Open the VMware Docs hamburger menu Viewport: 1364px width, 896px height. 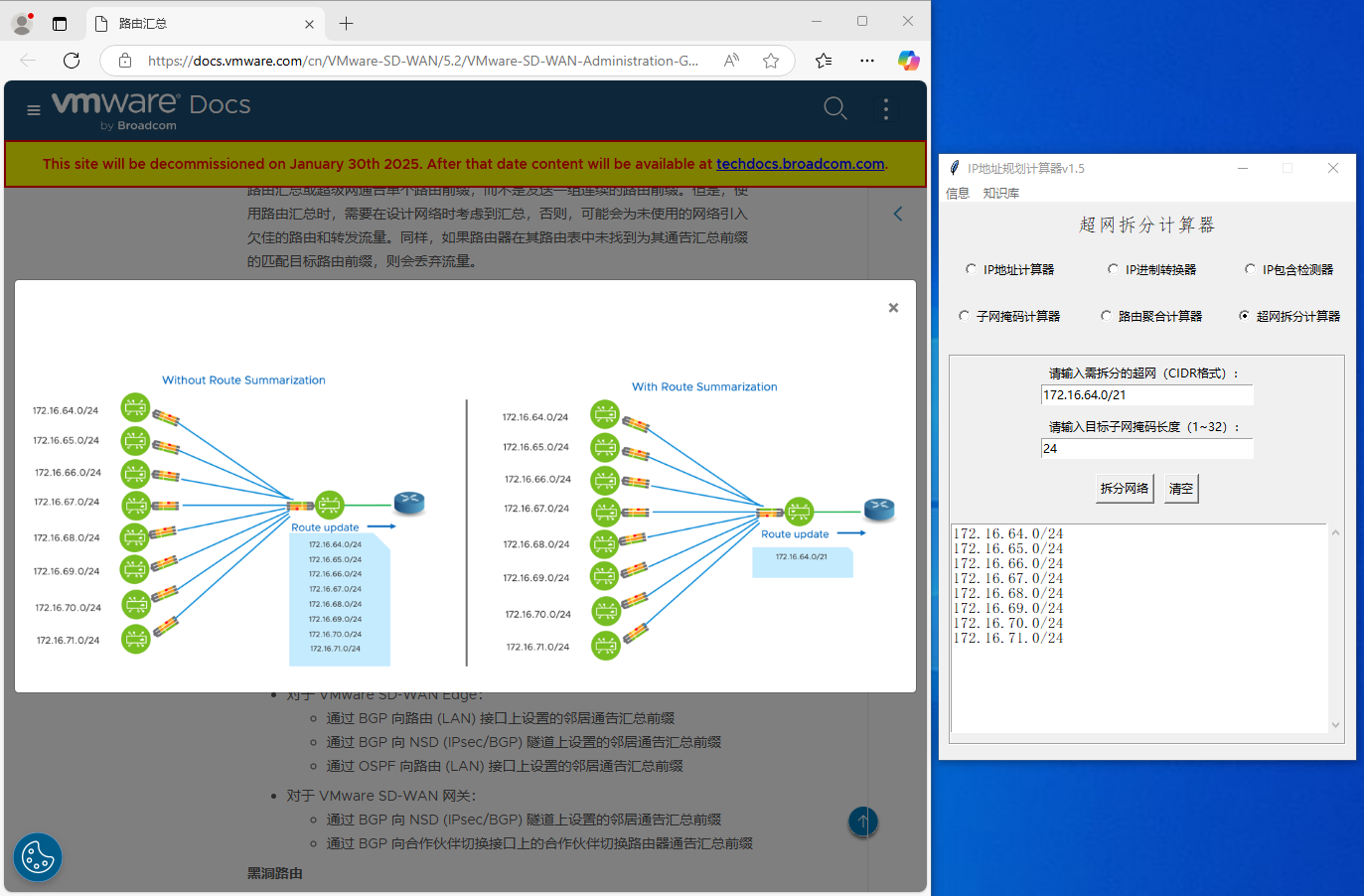coord(34,110)
